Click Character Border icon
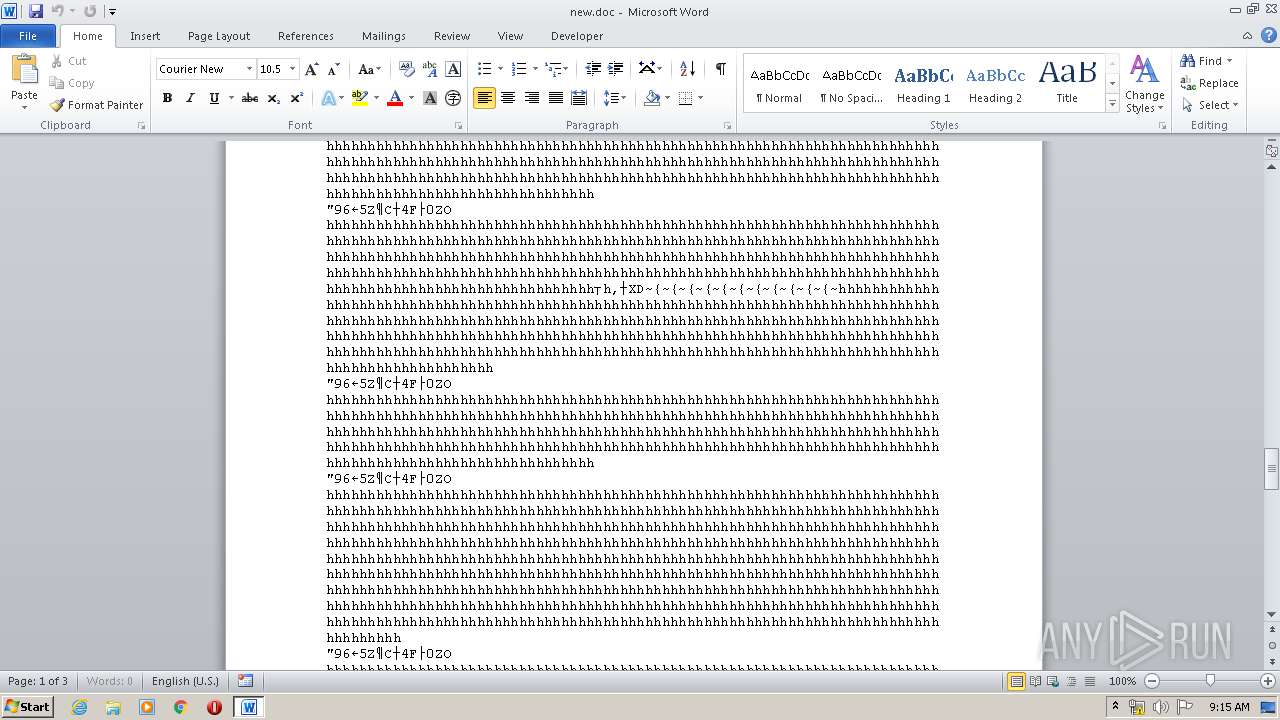This screenshot has height=720, width=1280. 453,69
